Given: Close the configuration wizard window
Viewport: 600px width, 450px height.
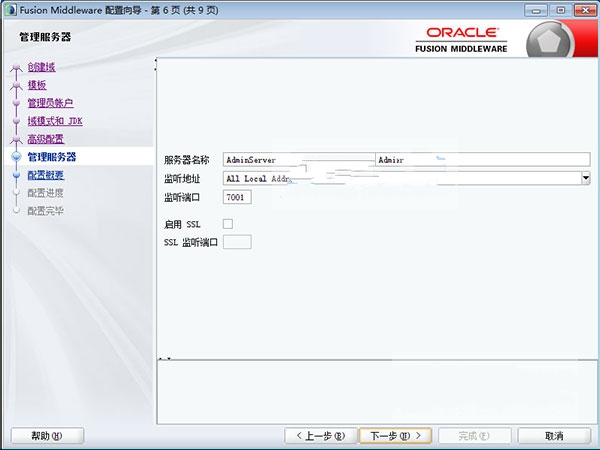Looking at the screenshot, I should point(585,10).
